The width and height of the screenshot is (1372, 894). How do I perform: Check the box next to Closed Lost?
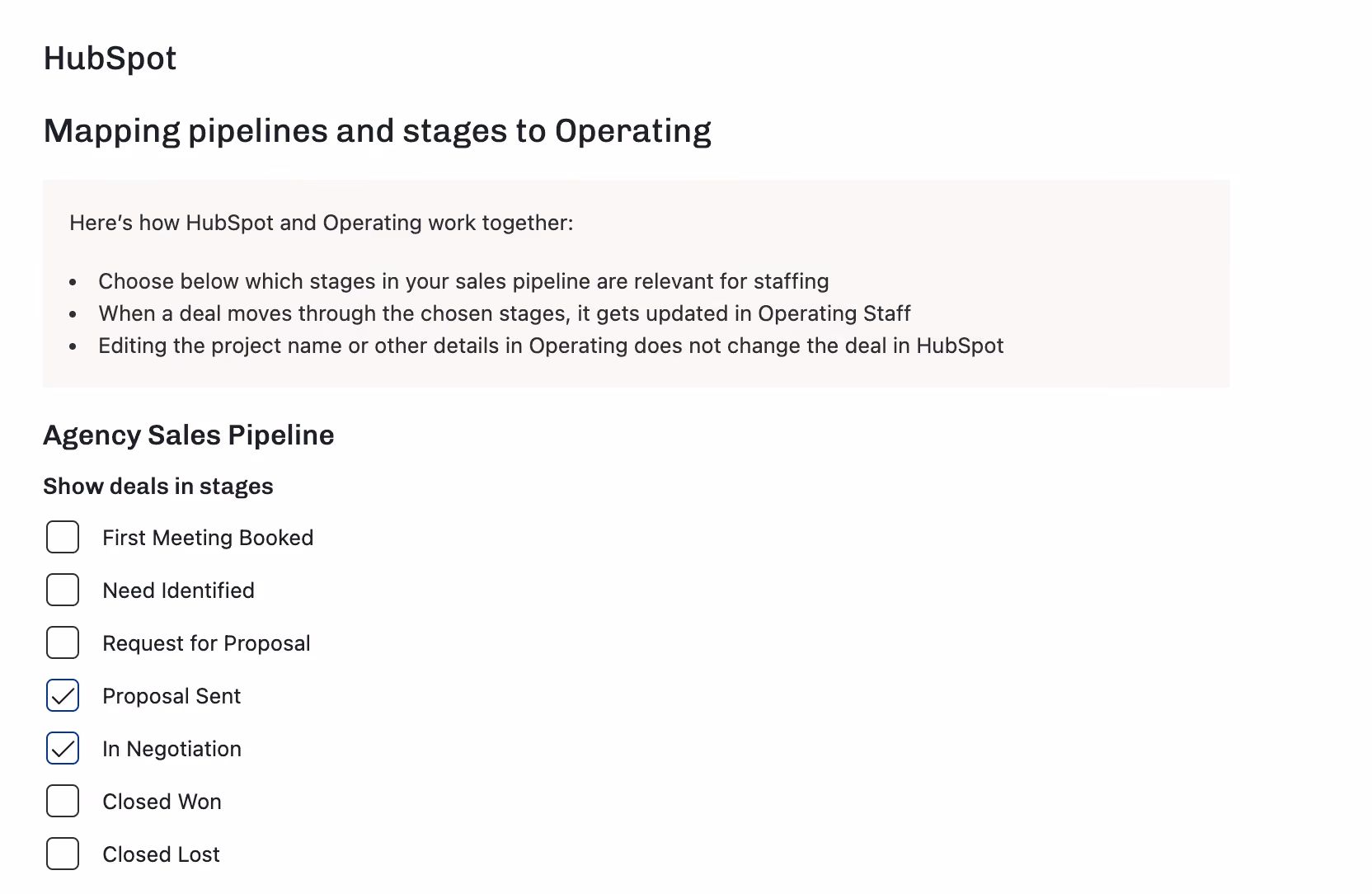click(63, 854)
